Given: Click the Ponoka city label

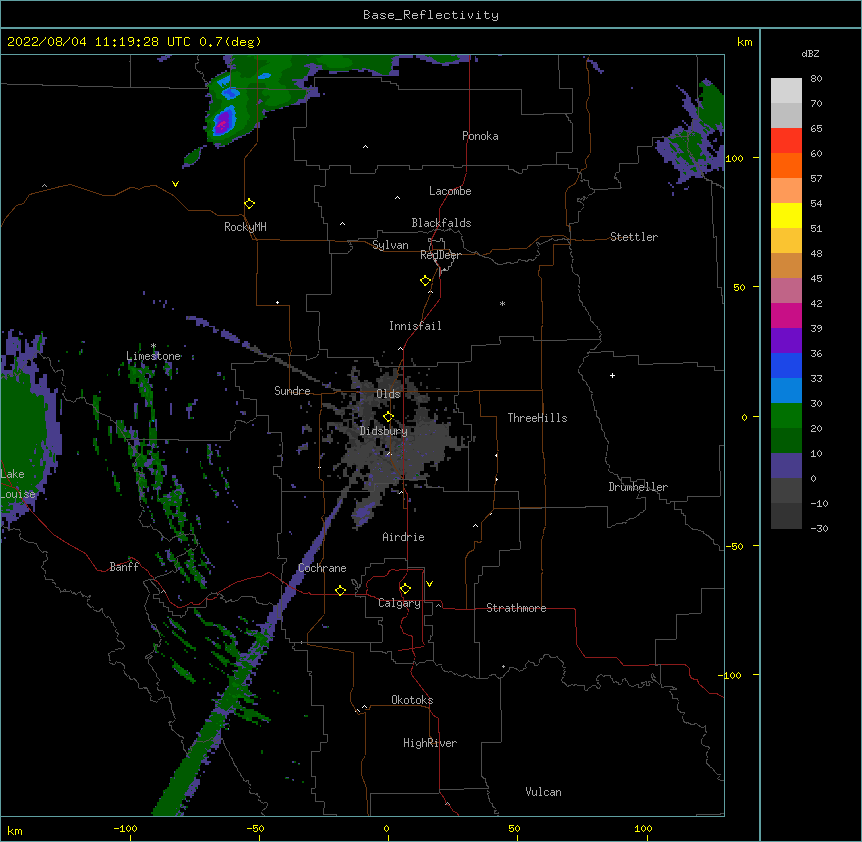Looking at the screenshot, I should tap(480, 136).
